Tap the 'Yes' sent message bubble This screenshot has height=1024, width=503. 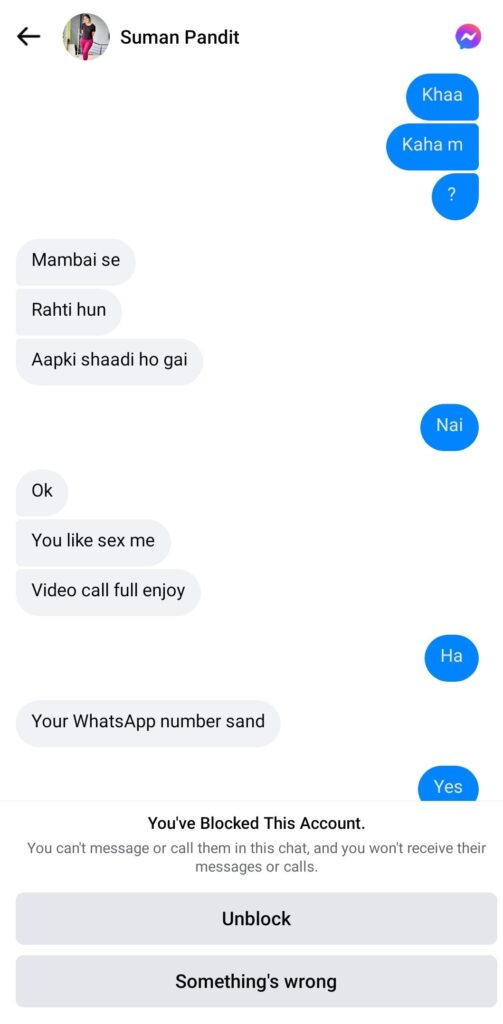448,784
